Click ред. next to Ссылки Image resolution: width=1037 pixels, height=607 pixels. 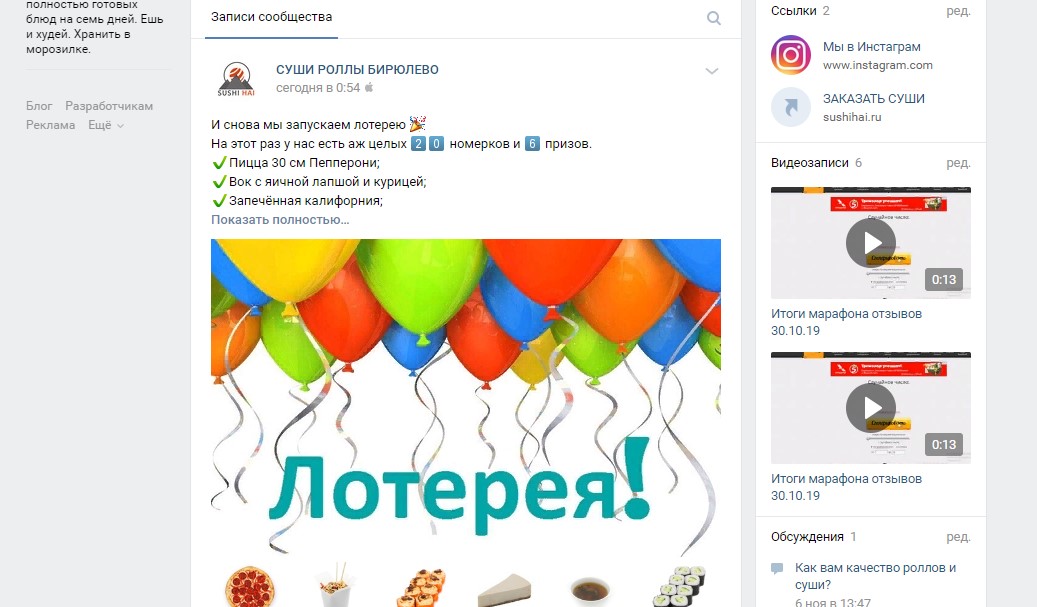958,11
